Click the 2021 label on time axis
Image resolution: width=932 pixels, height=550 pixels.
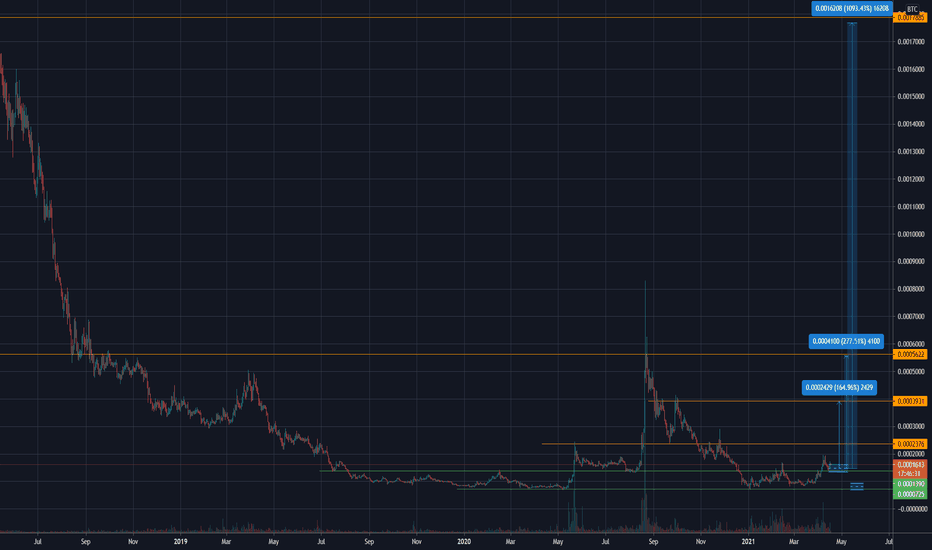coord(748,542)
